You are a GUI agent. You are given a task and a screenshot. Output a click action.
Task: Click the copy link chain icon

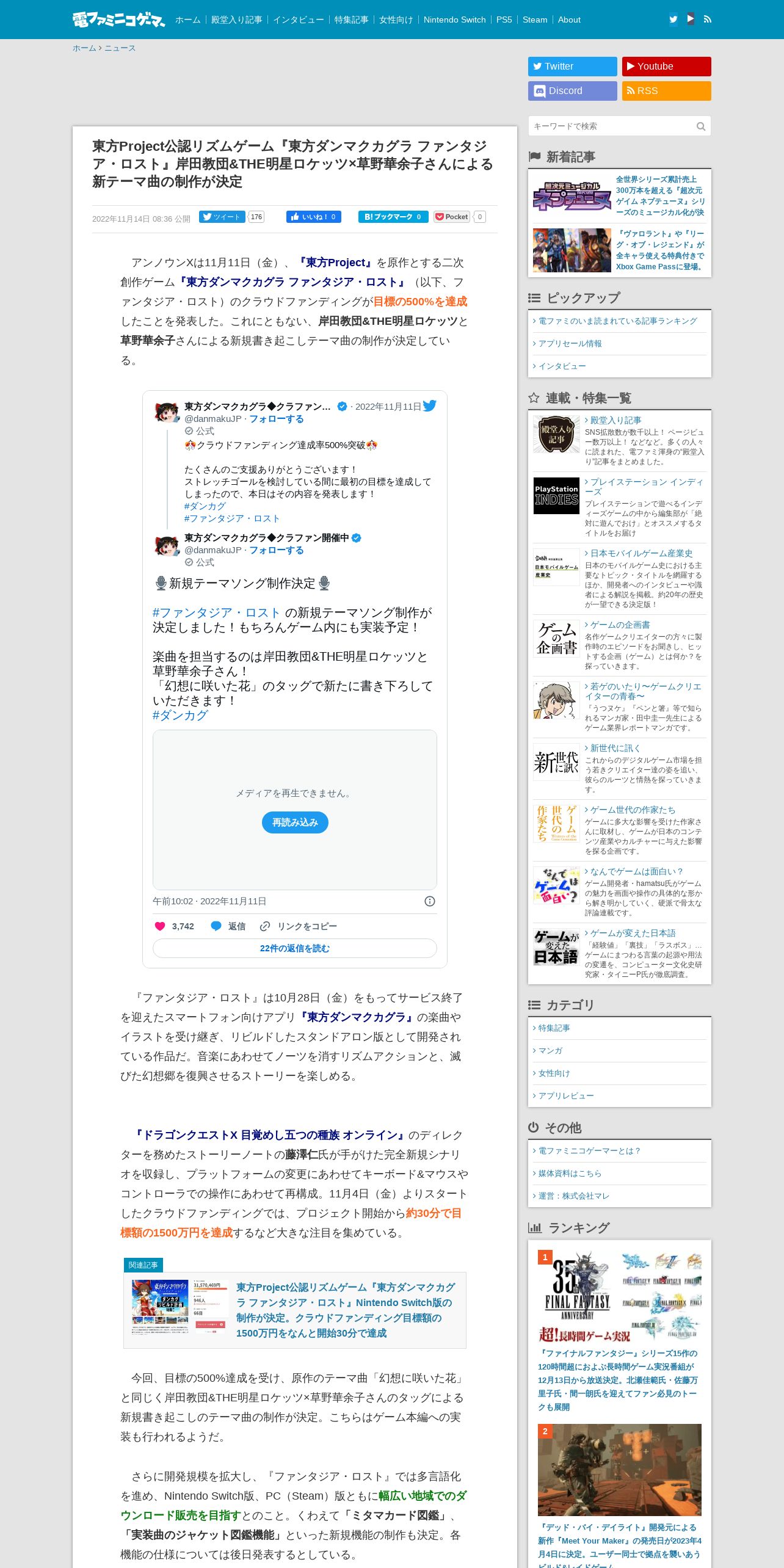tap(265, 926)
